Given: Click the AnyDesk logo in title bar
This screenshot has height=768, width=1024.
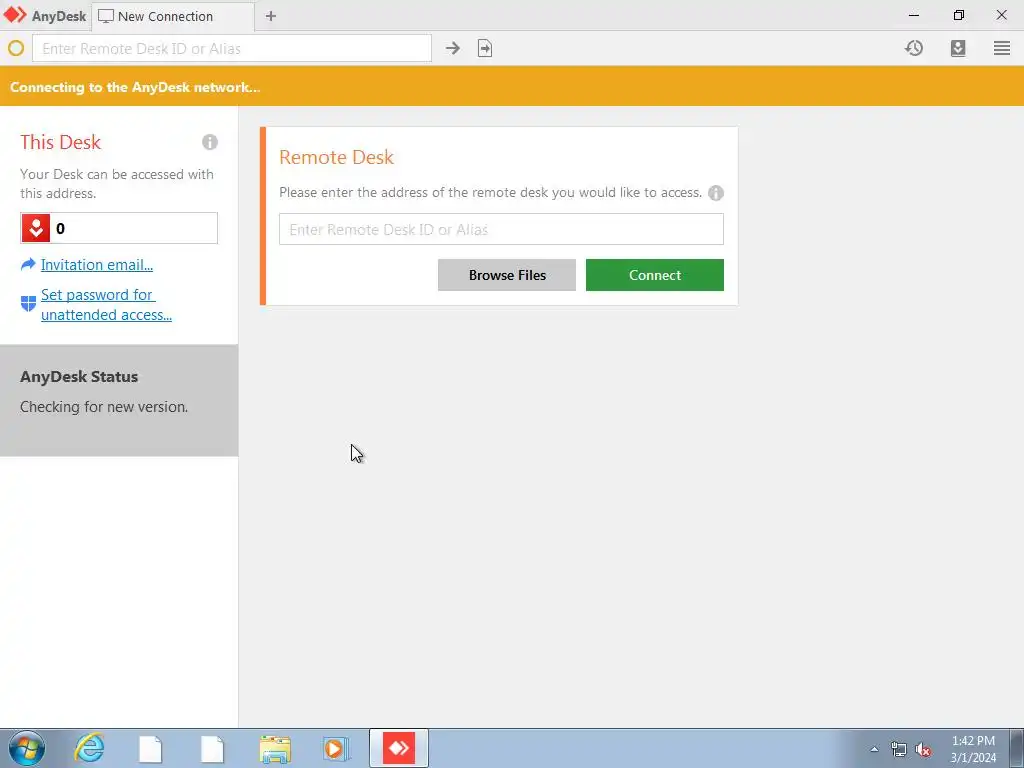Looking at the screenshot, I should pyautogui.click(x=16, y=15).
